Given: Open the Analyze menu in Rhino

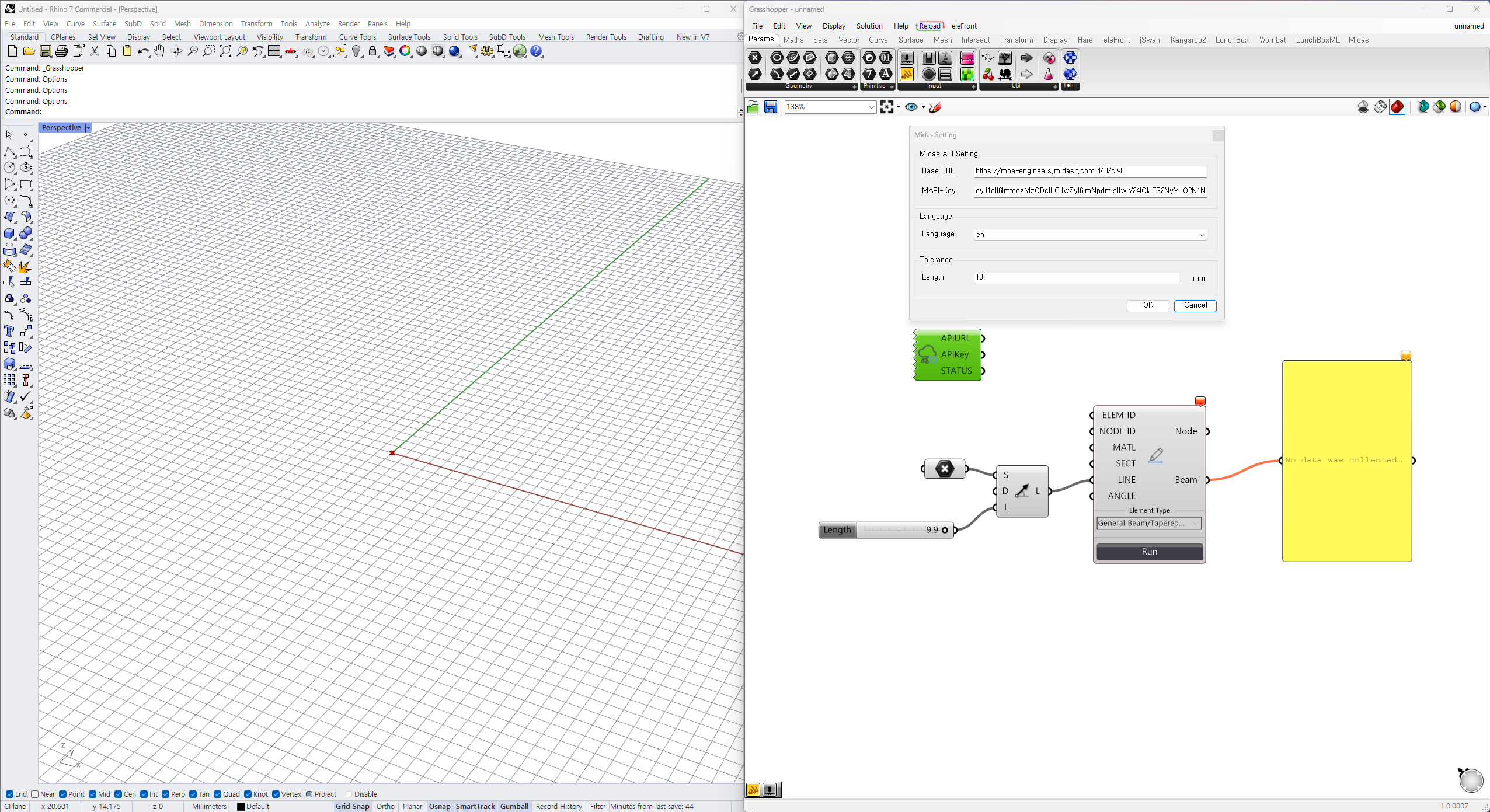Looking at the screenshot, I should 317,23.
